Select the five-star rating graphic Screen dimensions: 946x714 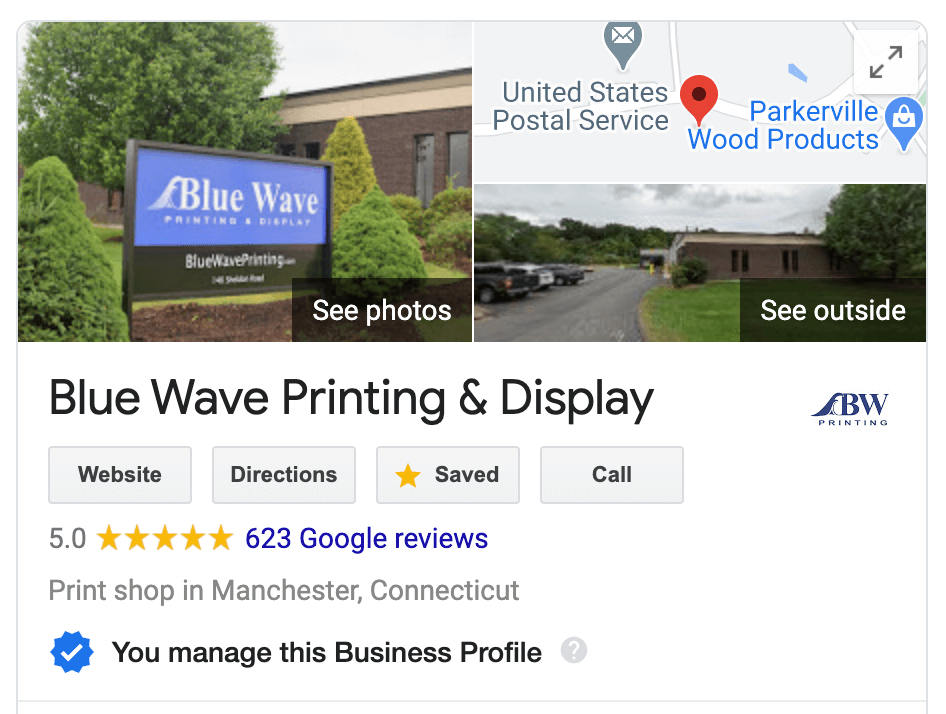pyautogui.click(x=165, y=538)
